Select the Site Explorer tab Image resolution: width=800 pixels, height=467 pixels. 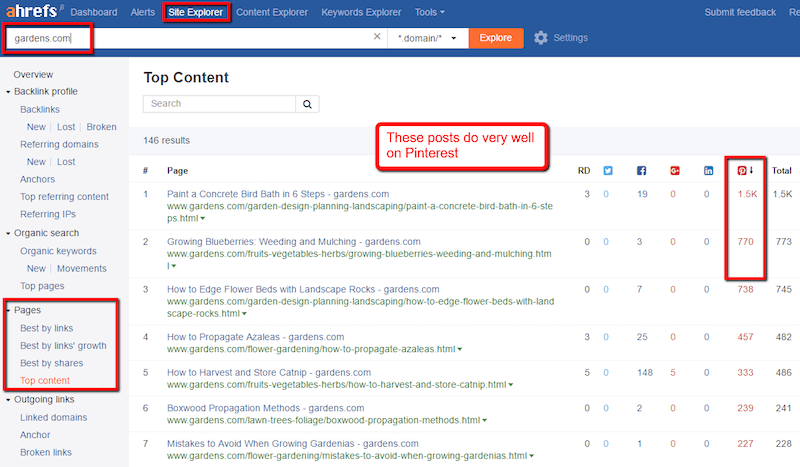[196, 12]
